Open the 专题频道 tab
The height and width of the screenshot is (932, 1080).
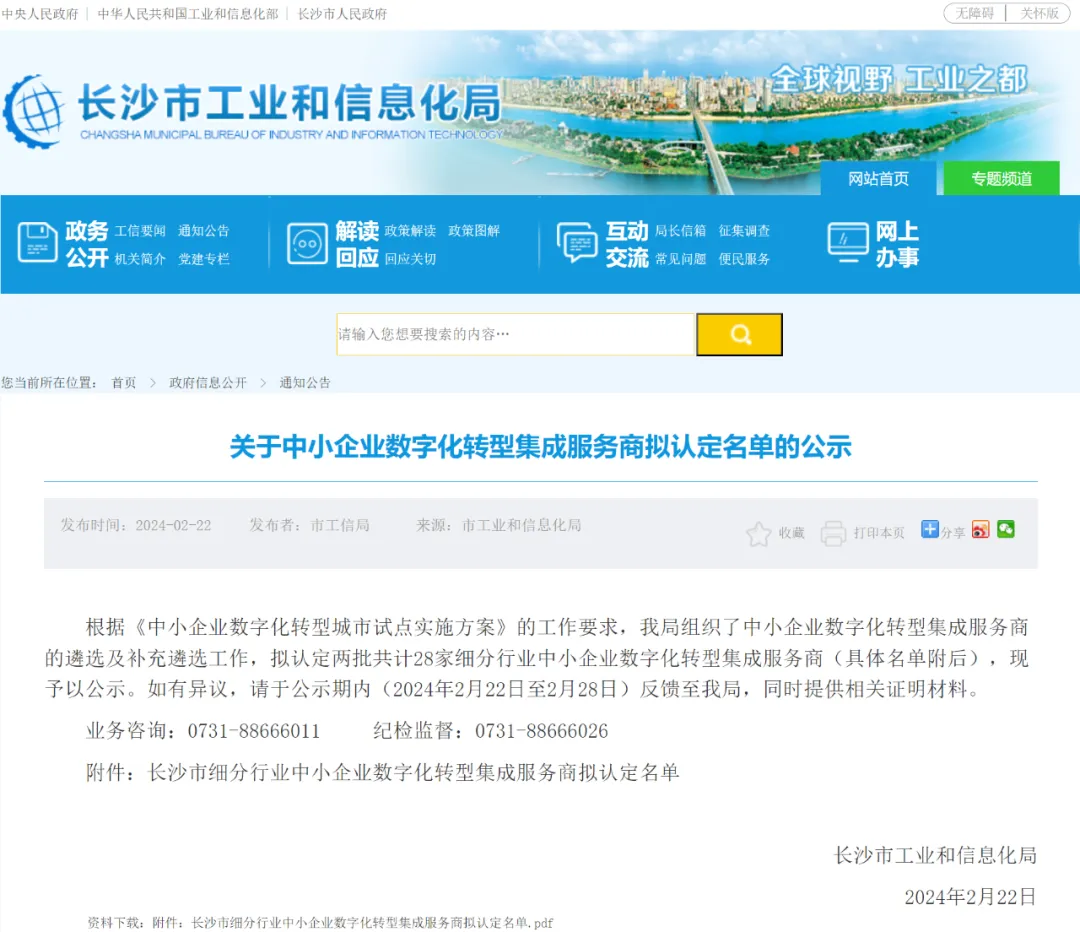tap(1001, 178)
